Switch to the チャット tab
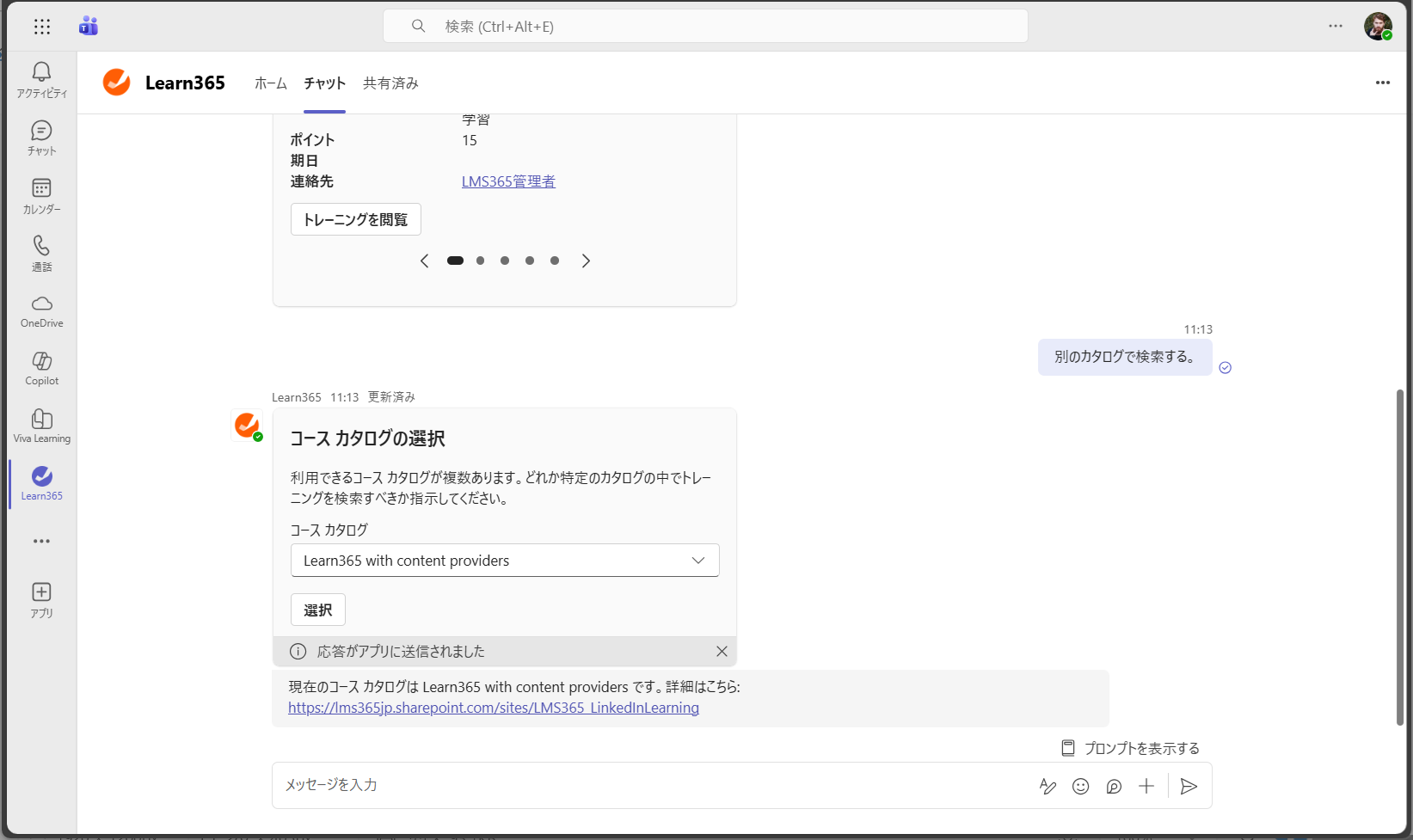 click(324, 83)
